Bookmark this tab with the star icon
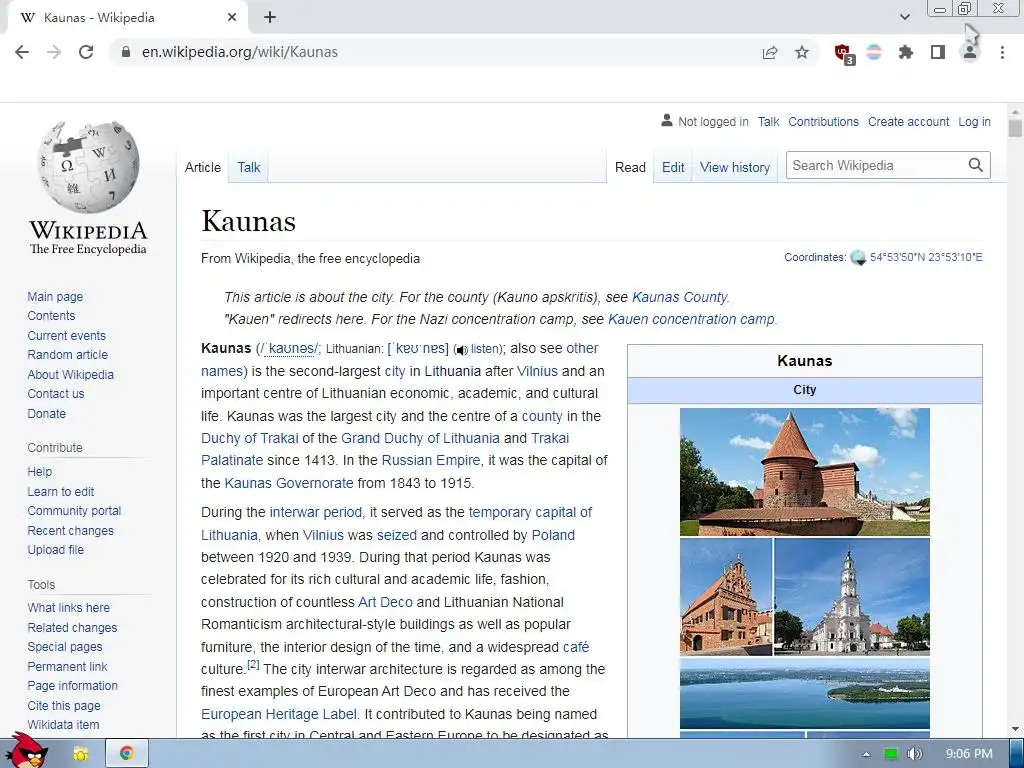The image size is (1024, 768). coord(802,52)
